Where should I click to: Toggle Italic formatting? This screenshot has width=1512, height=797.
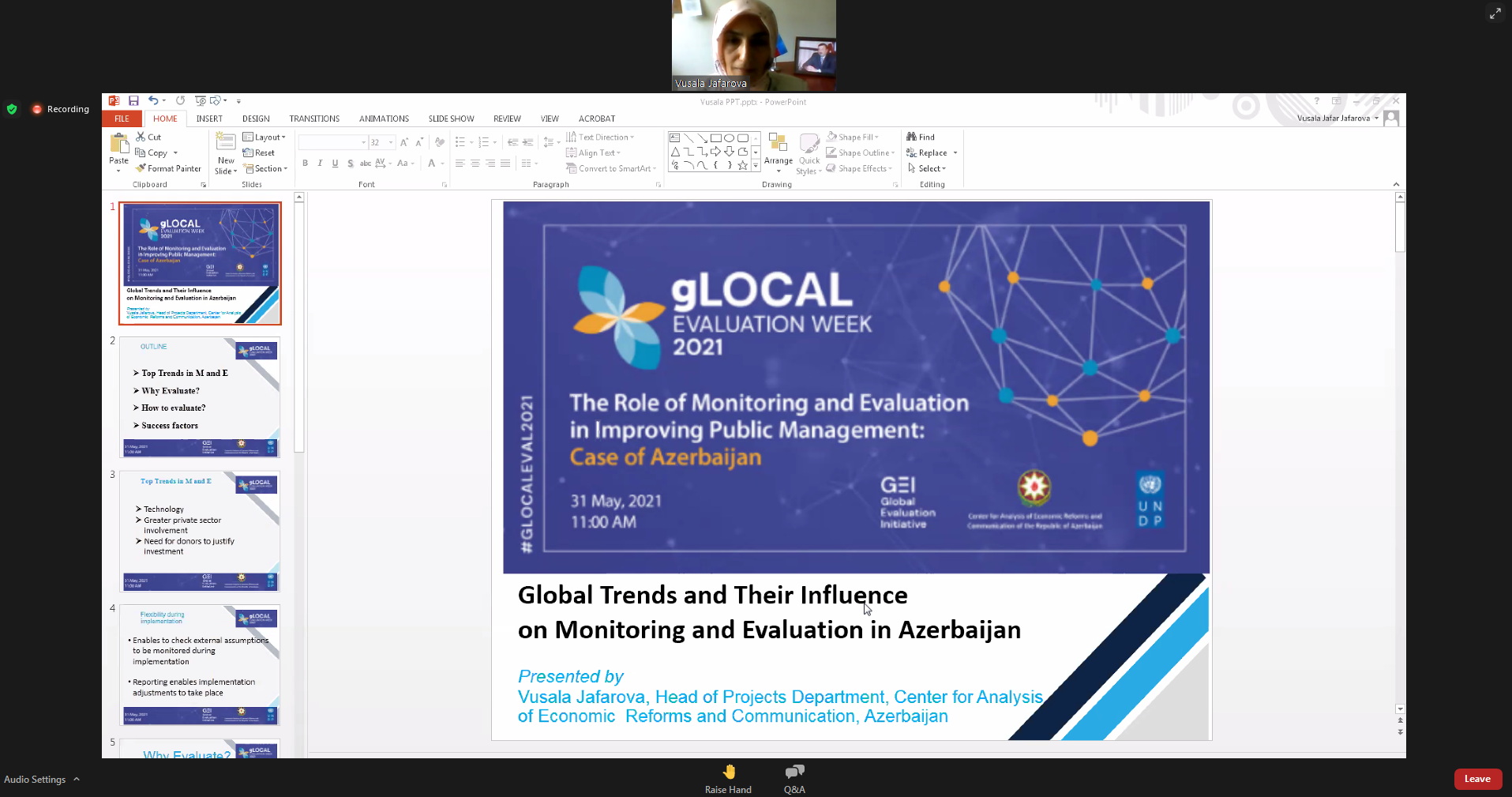[320, 164]
